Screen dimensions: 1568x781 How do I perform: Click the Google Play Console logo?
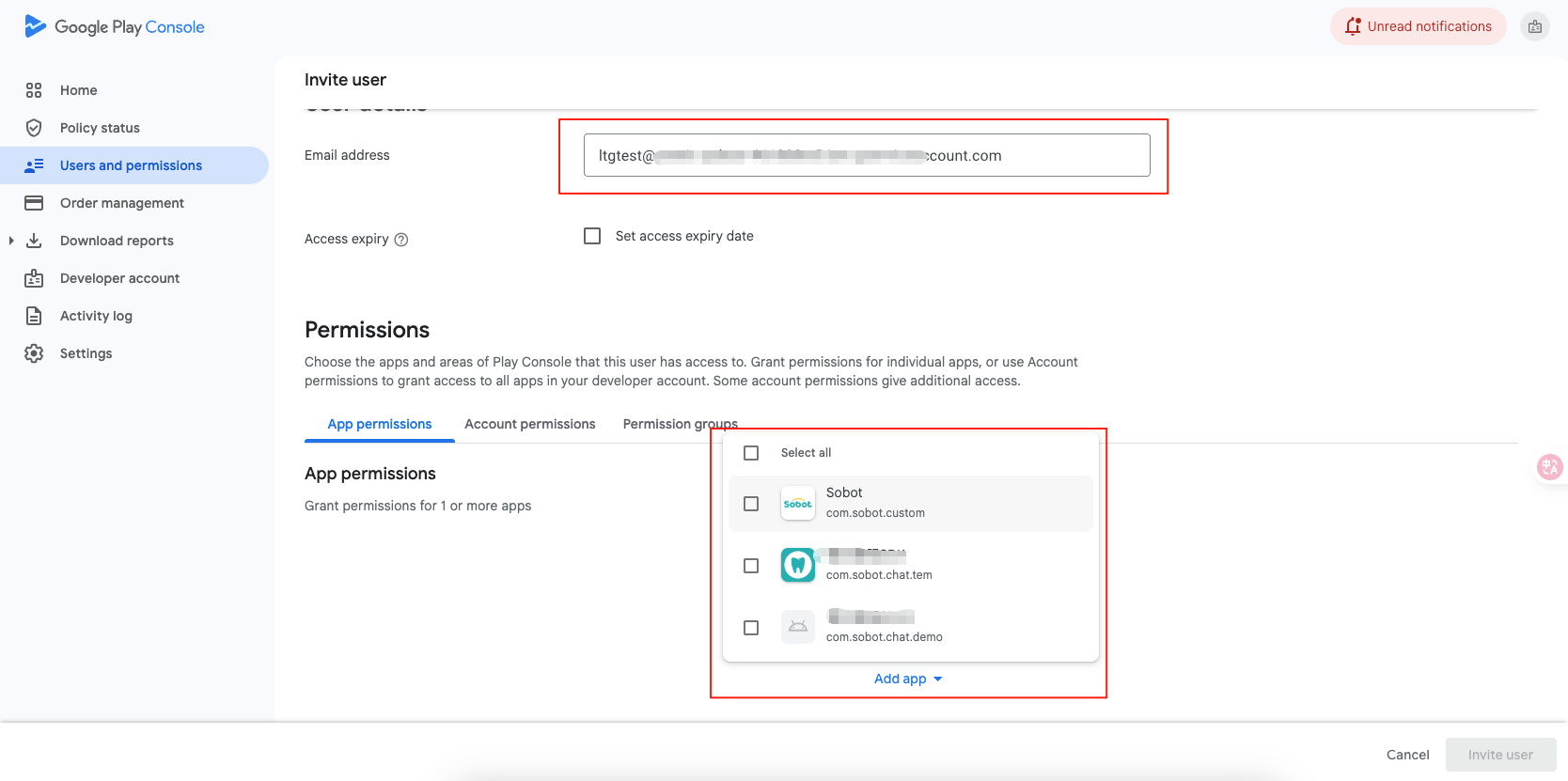pyautogui.click(x=114, y=26)
